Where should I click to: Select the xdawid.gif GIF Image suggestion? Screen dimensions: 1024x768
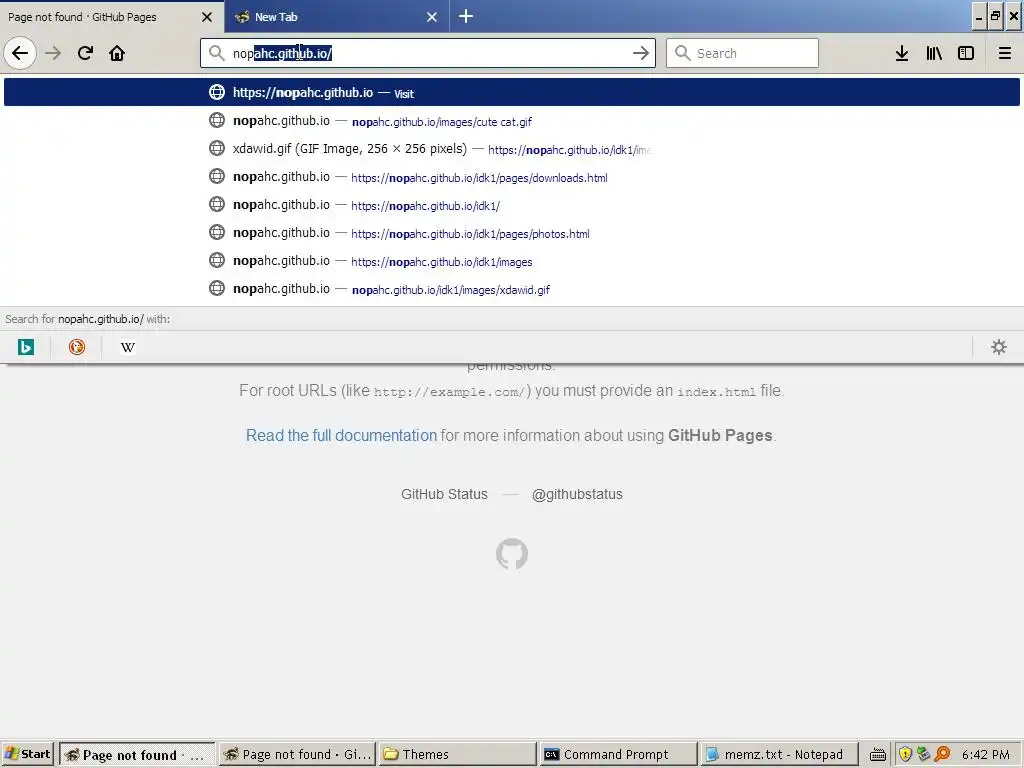[512, 149]
